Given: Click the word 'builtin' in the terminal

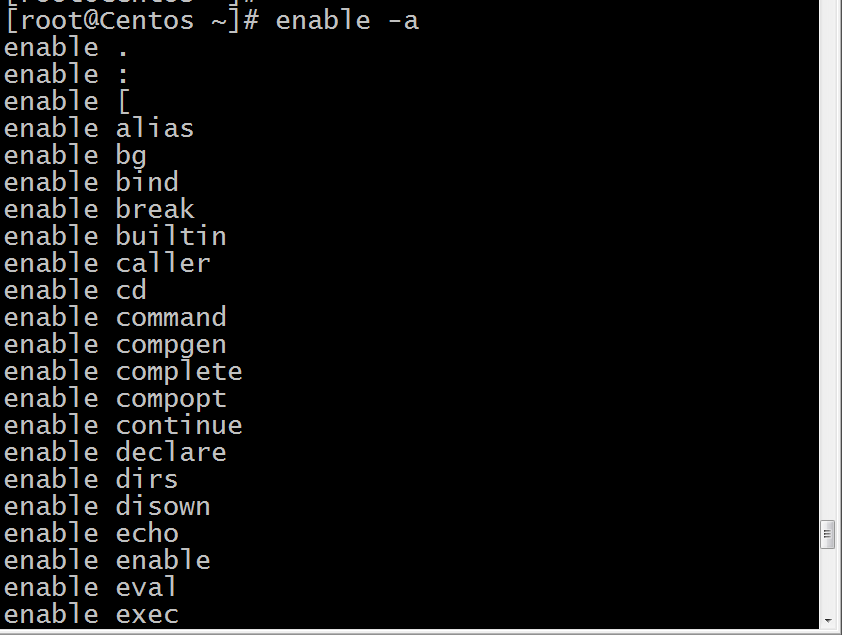Looking at the screenshot, I should (171, 237).
